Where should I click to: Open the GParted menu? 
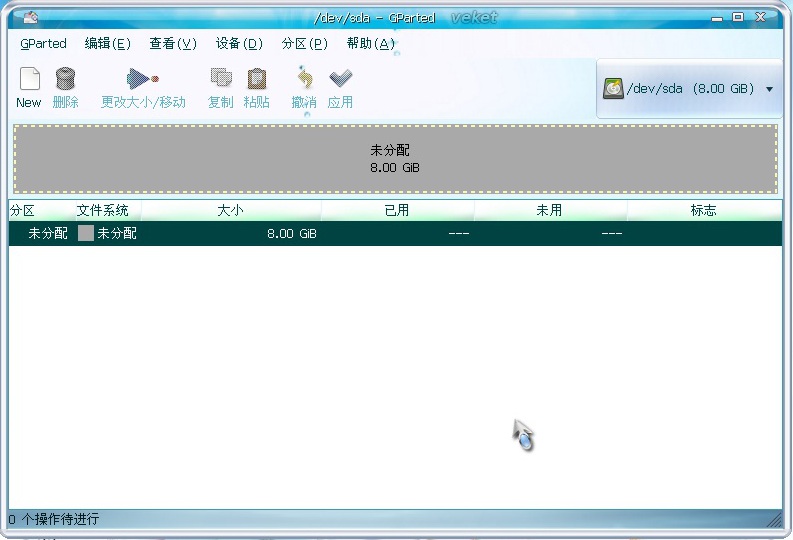point(43,44)
